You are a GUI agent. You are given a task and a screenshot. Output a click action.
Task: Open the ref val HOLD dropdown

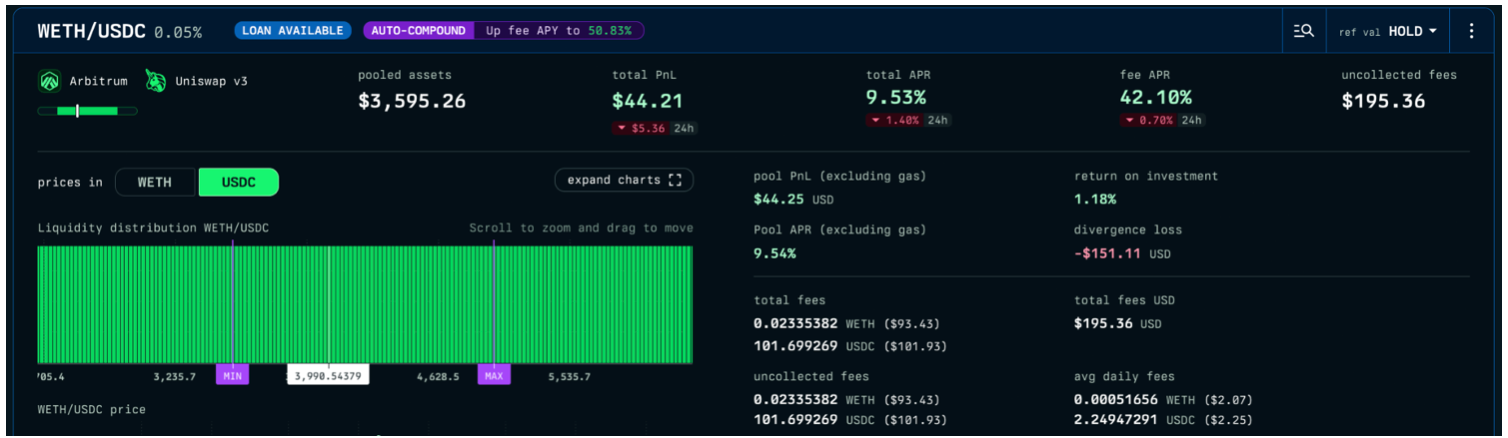[x=1388, y=31]
